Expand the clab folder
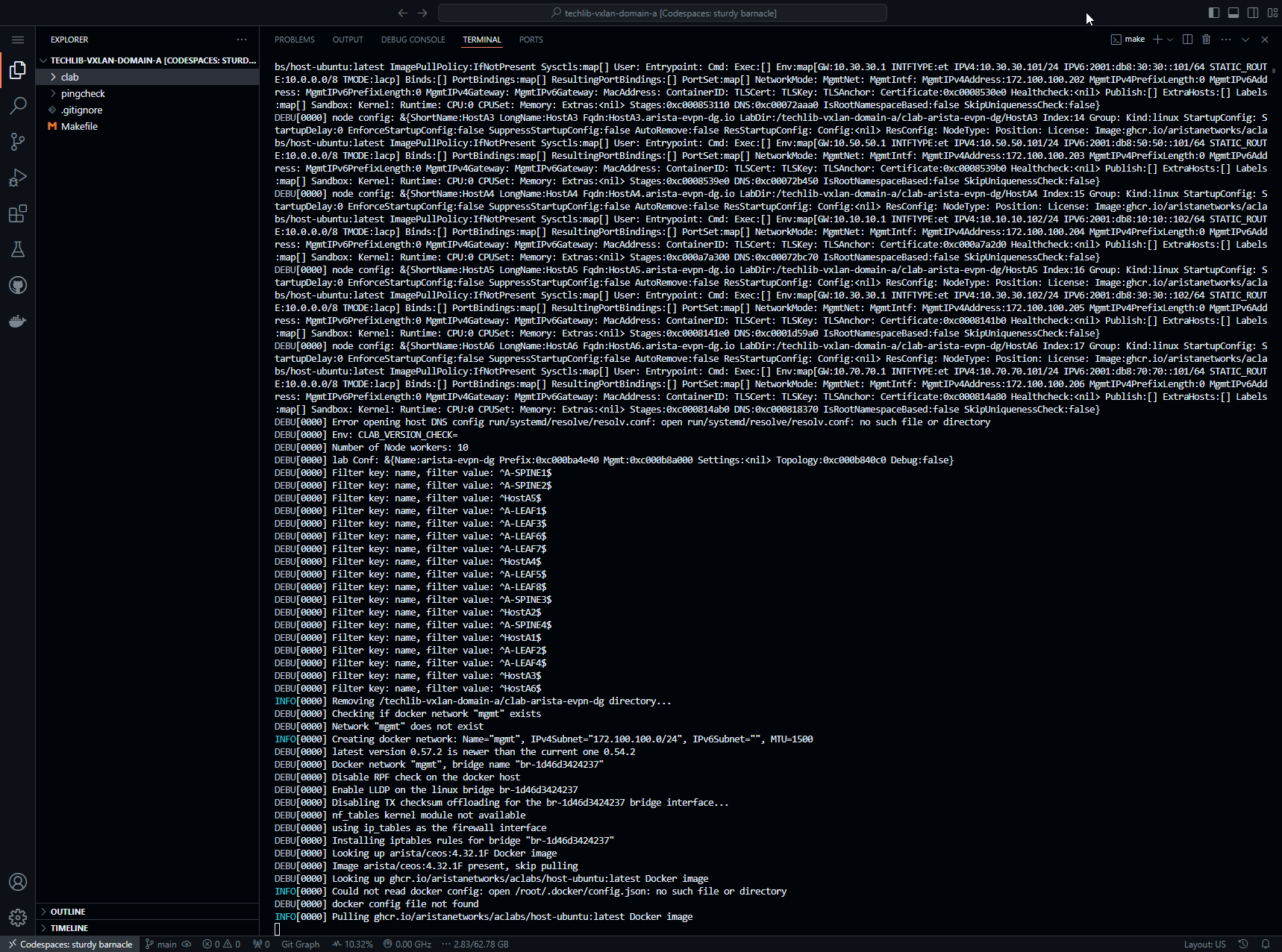1282x952 pixels. (x=148, y=77)
